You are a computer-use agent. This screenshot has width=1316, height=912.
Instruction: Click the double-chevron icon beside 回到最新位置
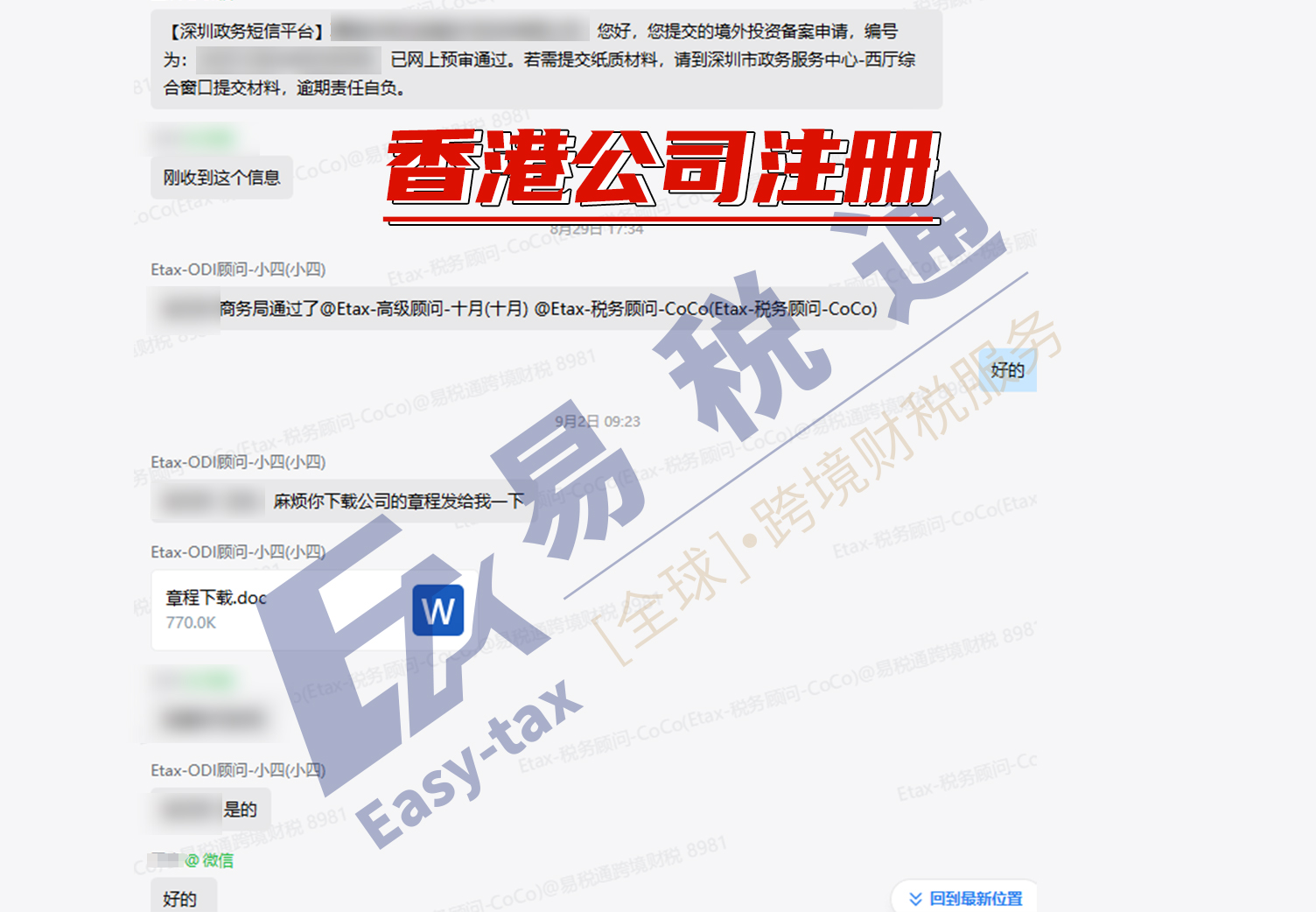tap(915, 899)
